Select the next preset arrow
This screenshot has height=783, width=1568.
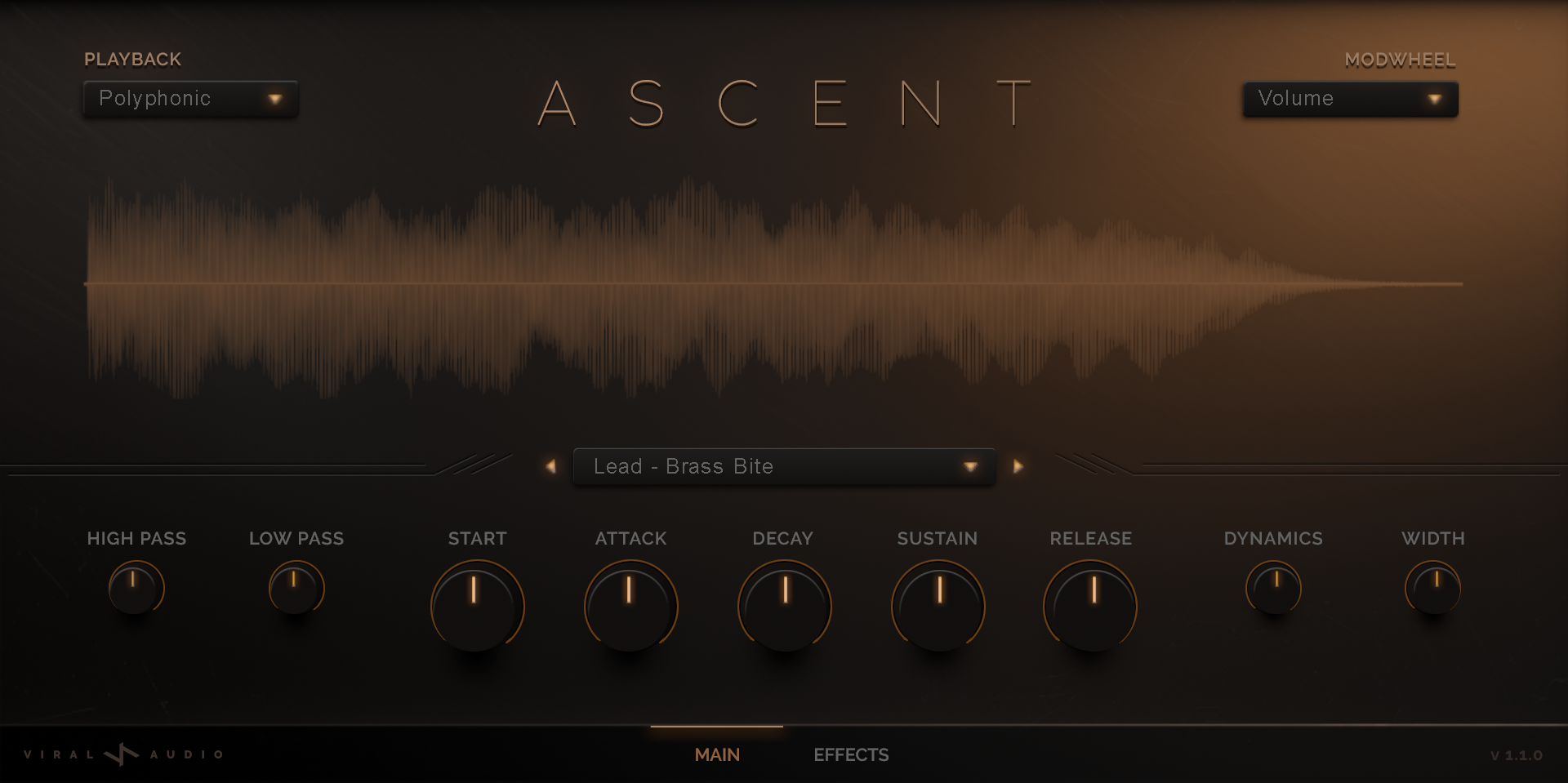pos(1017,466)
